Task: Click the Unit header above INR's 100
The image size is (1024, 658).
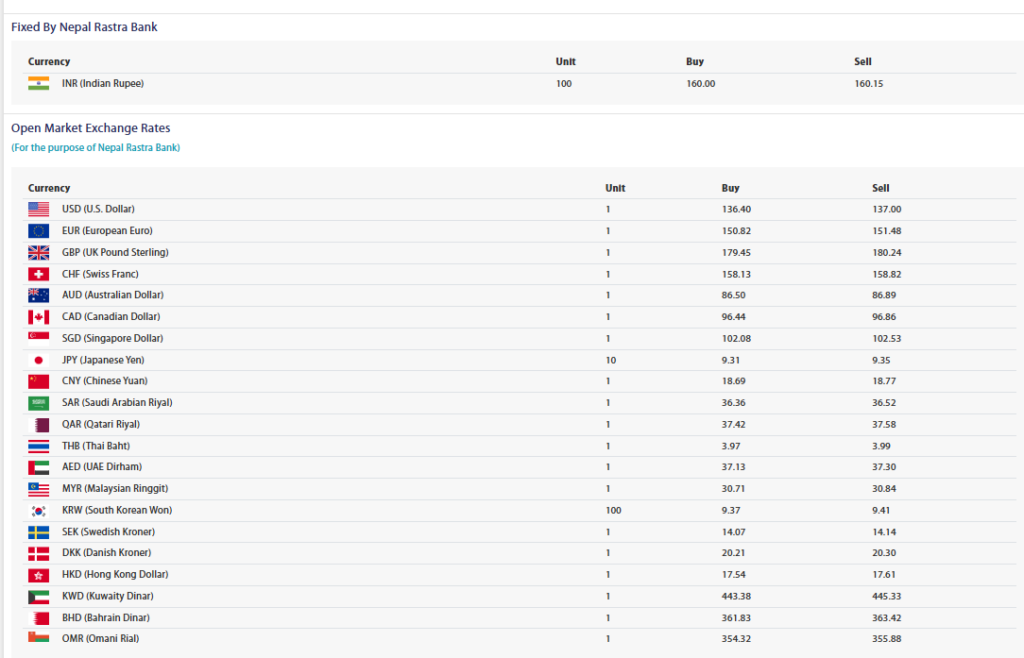Action: (566, 61)
